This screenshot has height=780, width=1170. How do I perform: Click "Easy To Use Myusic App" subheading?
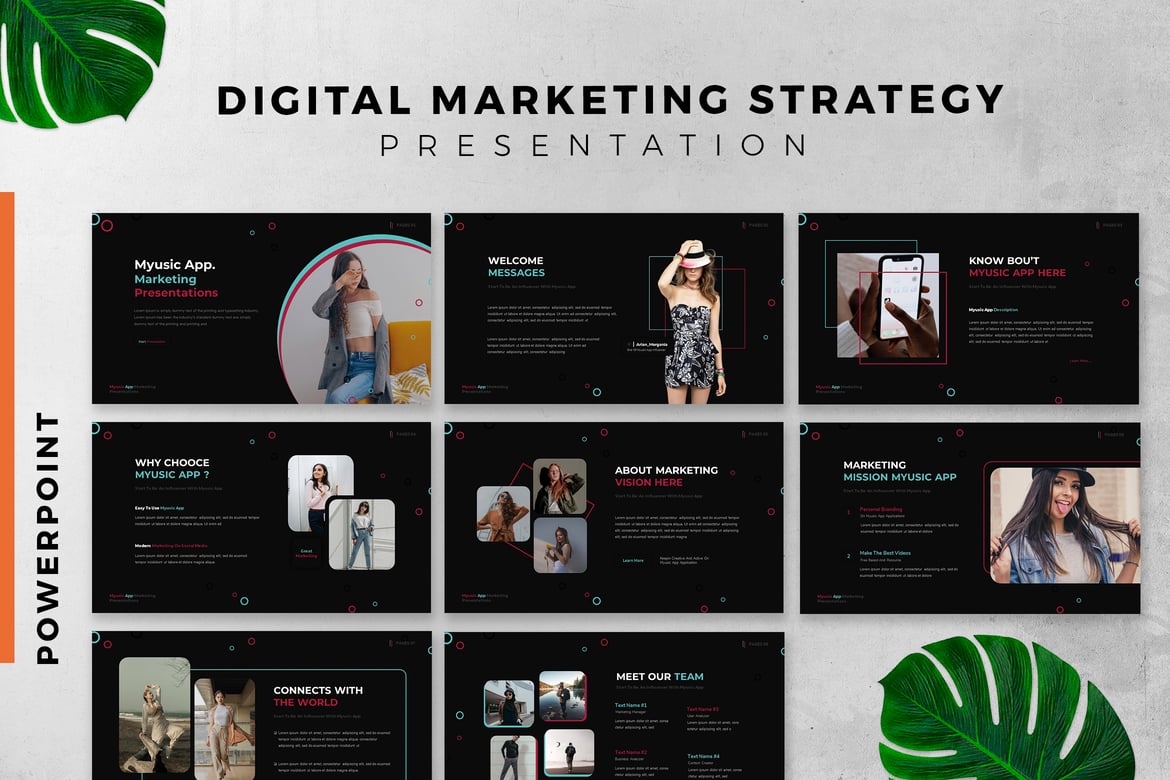pyautogui.click(x=159, y=508)
